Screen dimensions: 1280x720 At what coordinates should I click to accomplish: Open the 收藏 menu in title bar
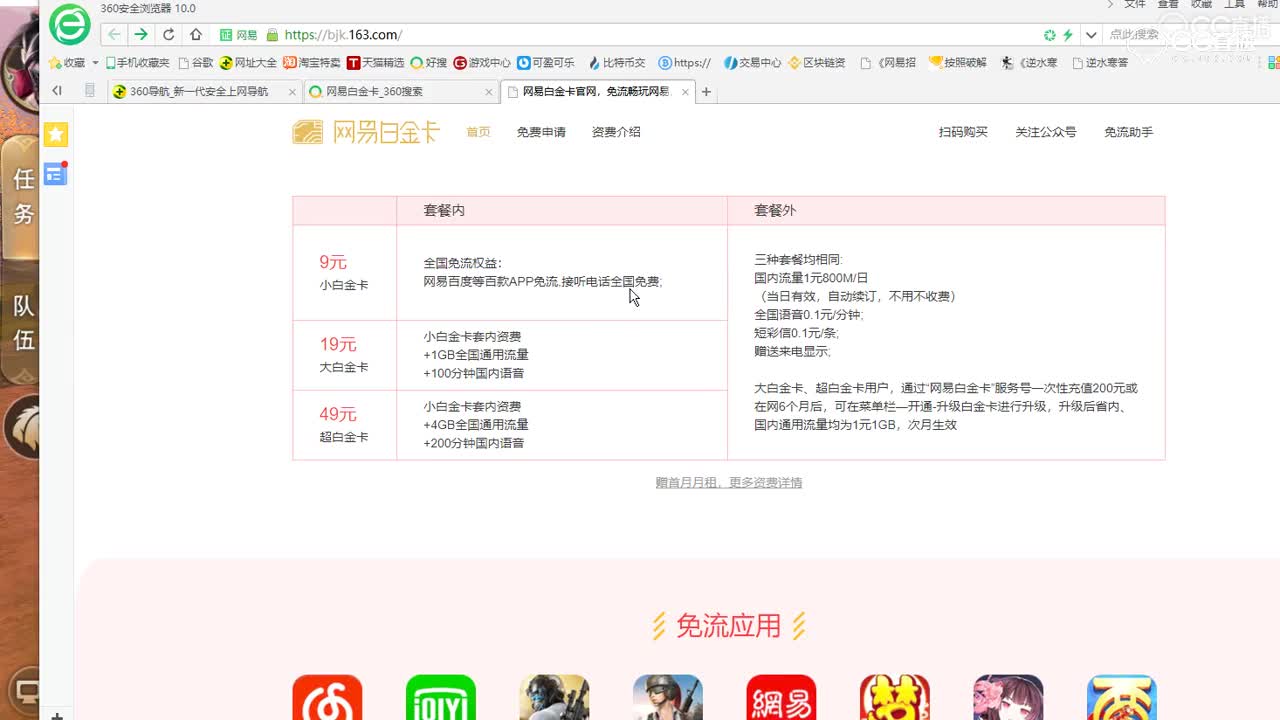[1201, 5]
